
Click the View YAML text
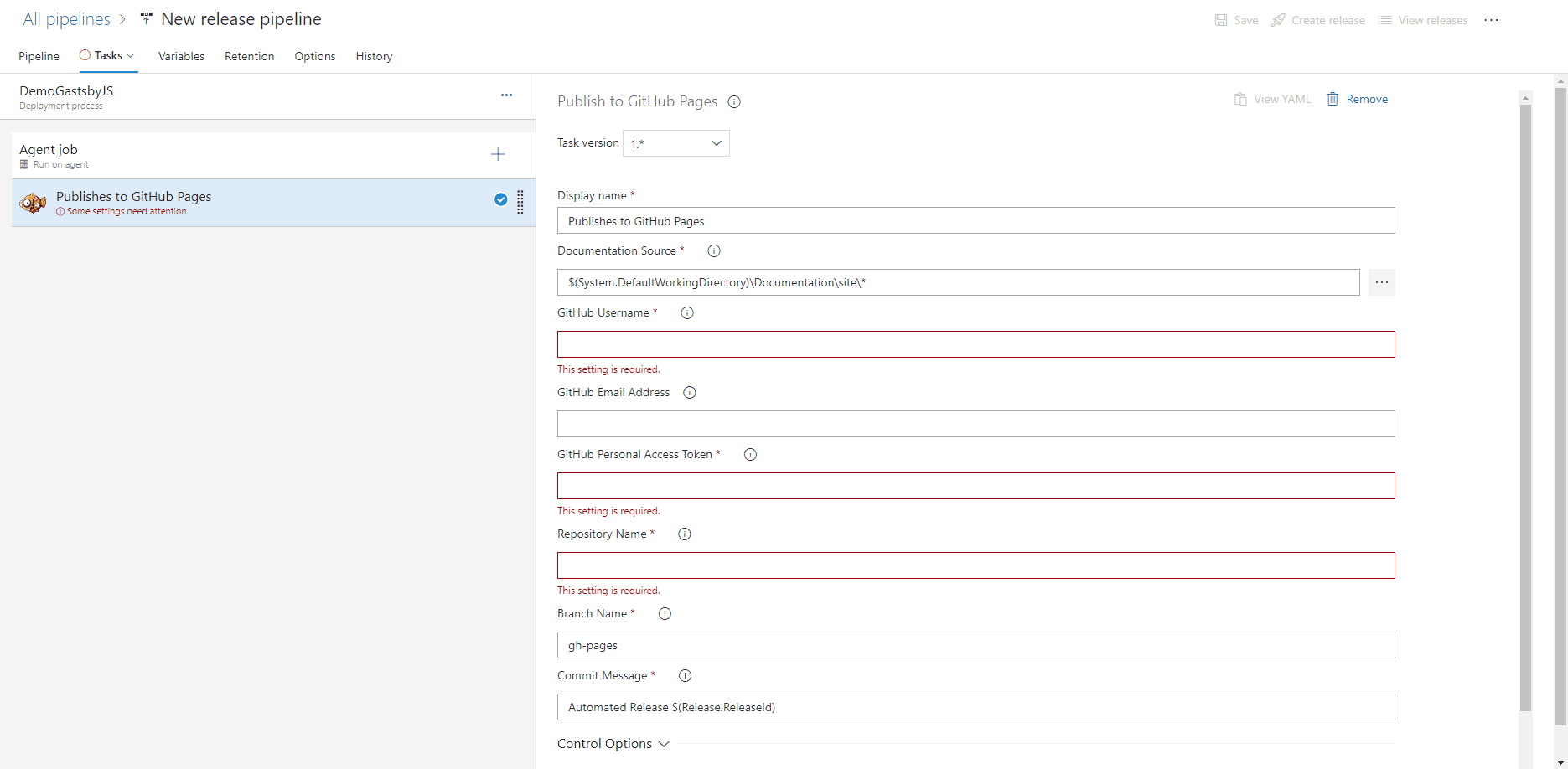click(1282, 99)
